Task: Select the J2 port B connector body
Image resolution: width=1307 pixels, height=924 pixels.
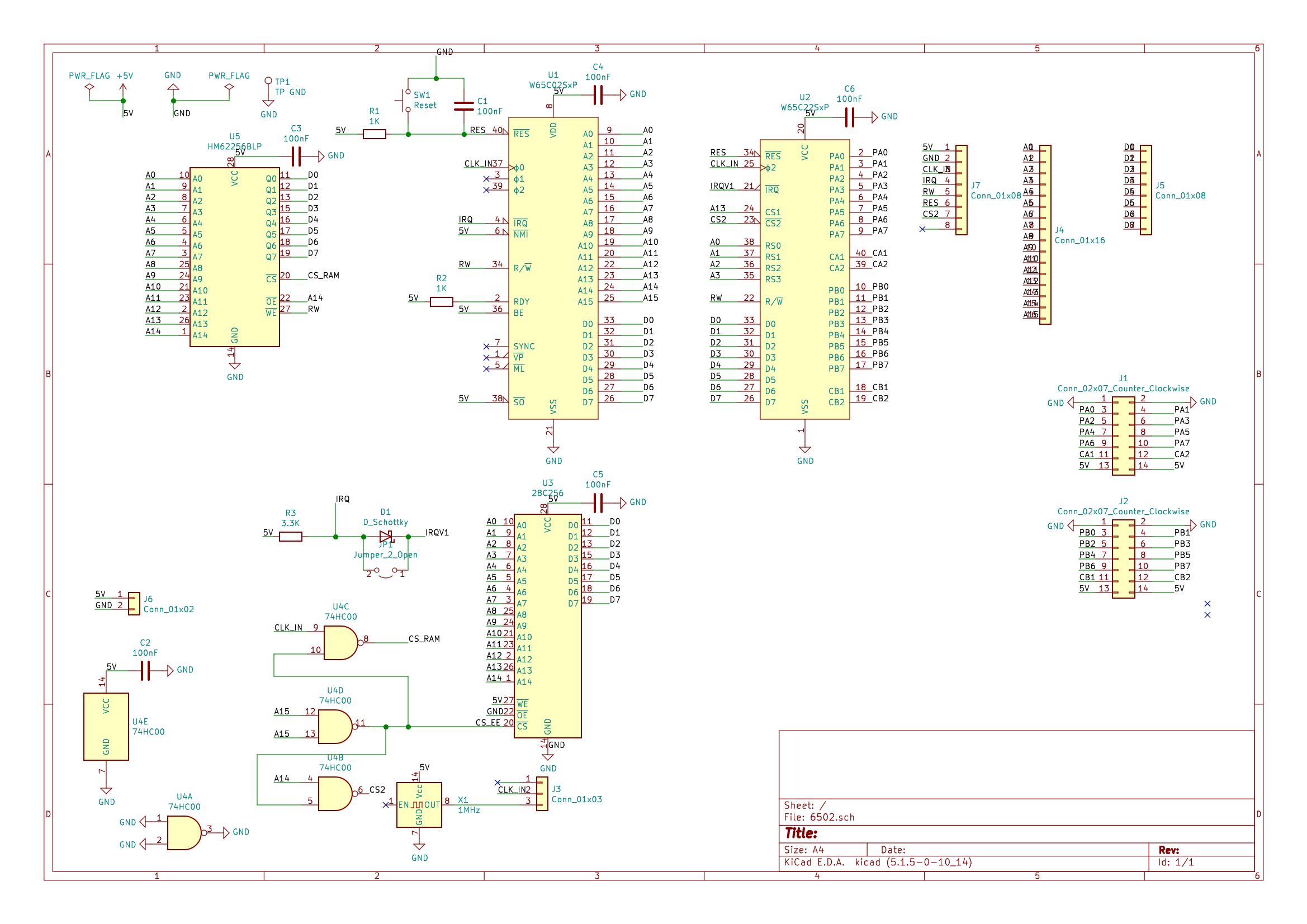Action: tap(1123, 558)
